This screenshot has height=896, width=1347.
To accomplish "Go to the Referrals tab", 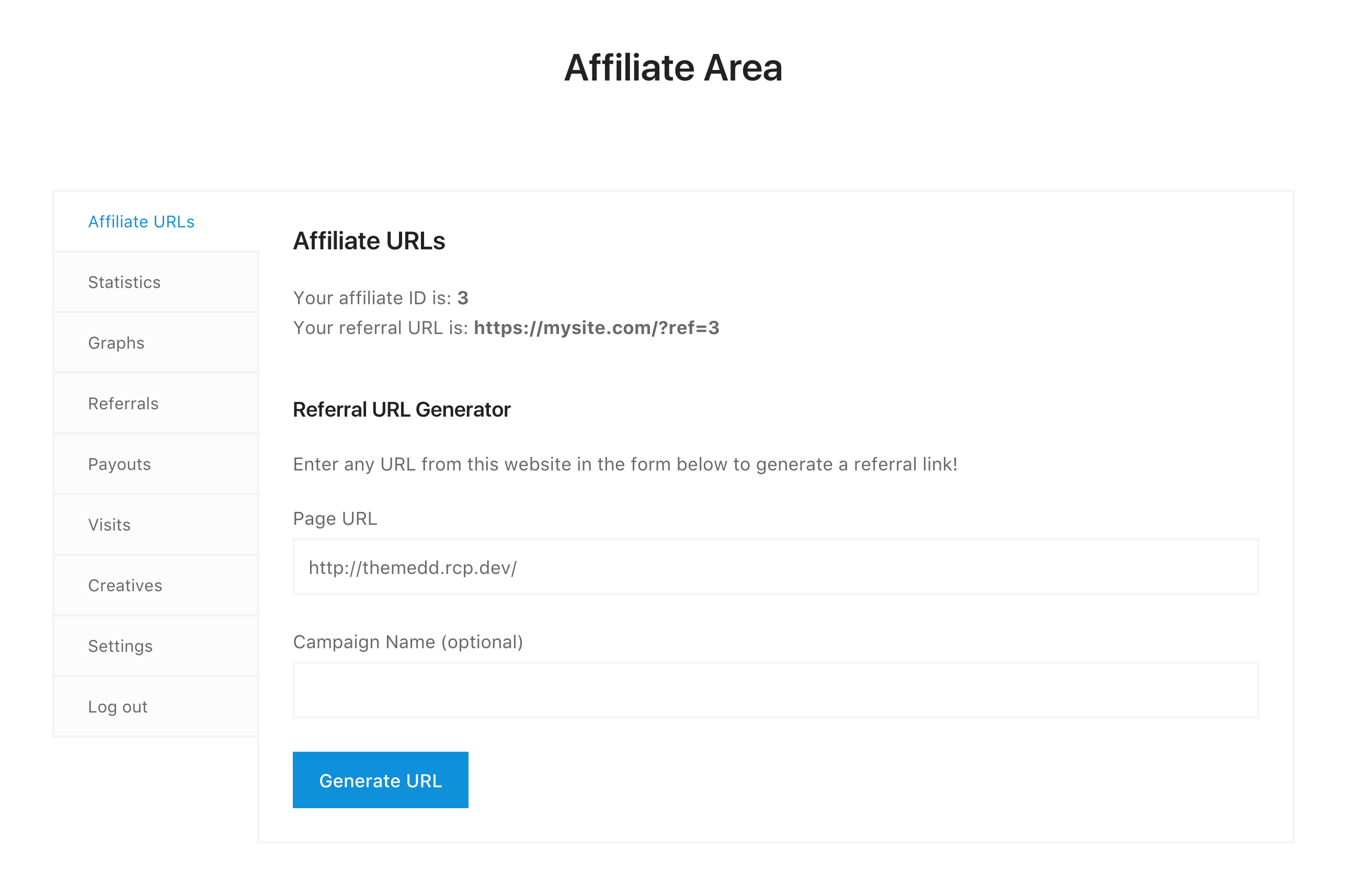I will (x=123, y=404).
